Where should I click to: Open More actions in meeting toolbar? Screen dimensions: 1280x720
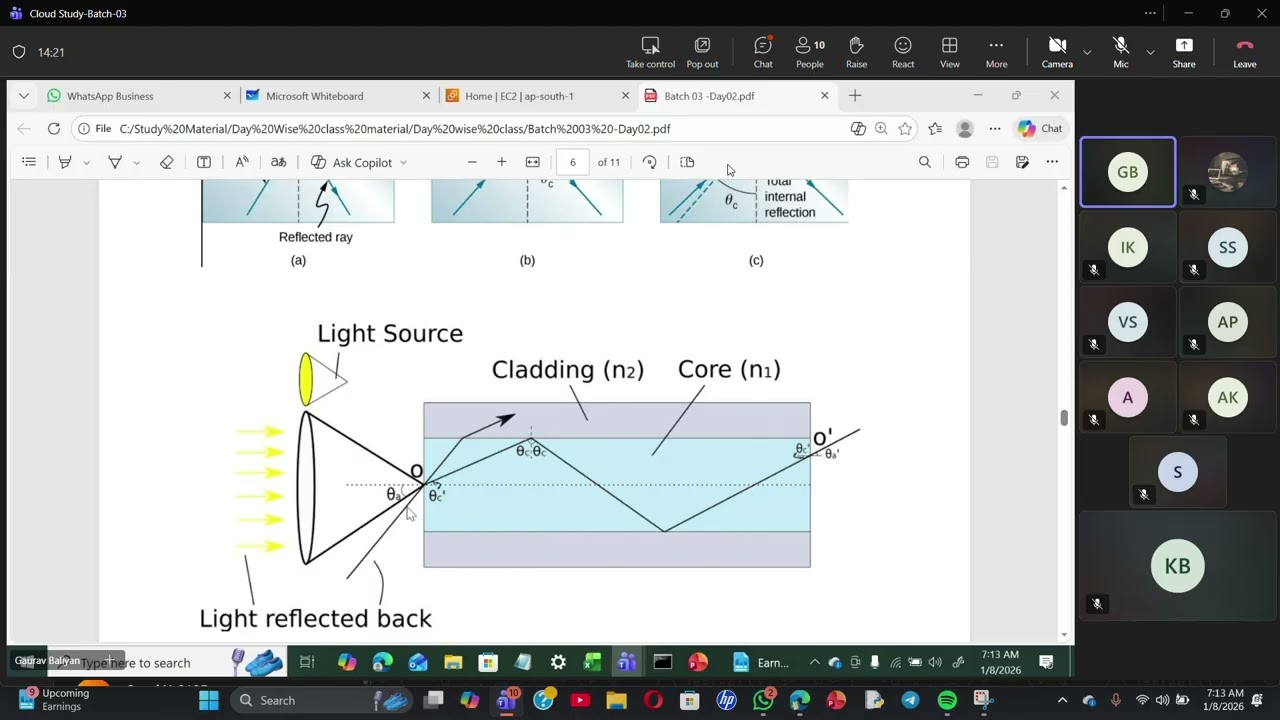point(996,52)
